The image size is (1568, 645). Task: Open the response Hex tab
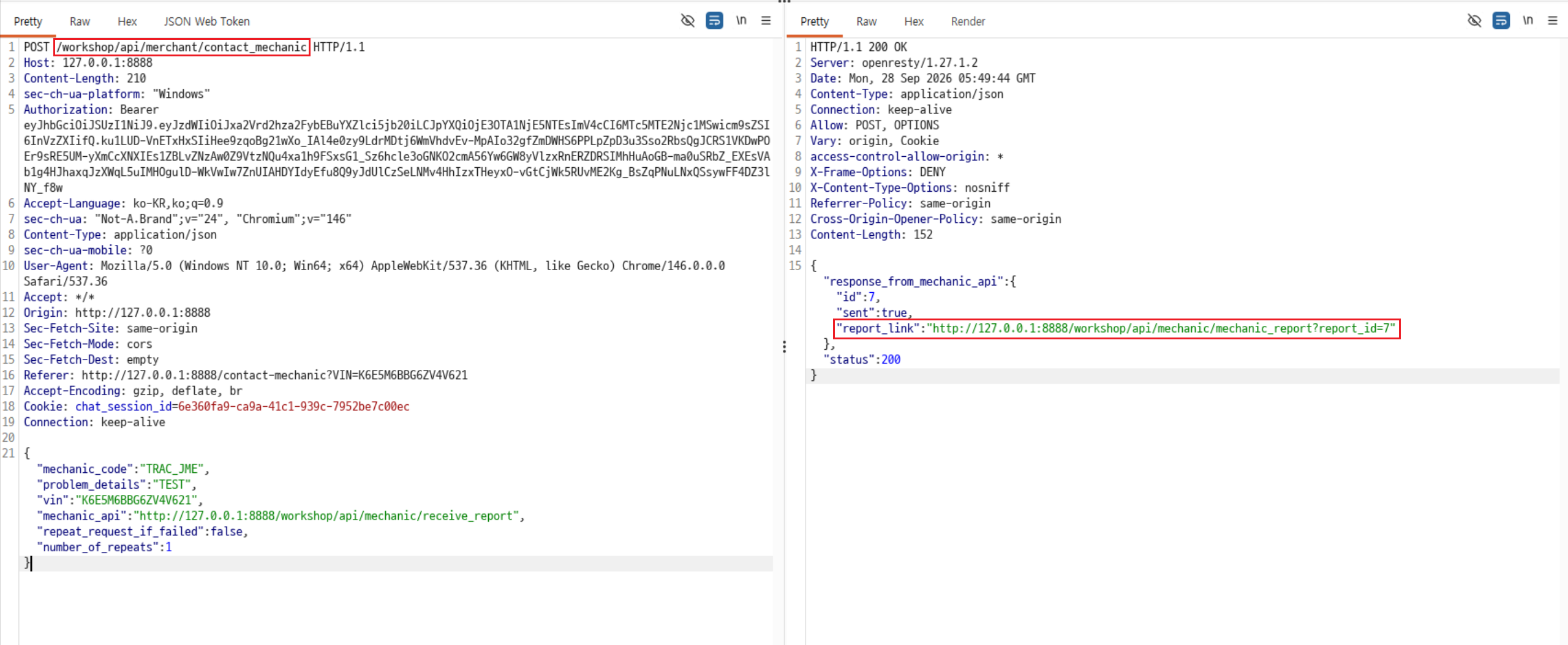coord(914,21)
